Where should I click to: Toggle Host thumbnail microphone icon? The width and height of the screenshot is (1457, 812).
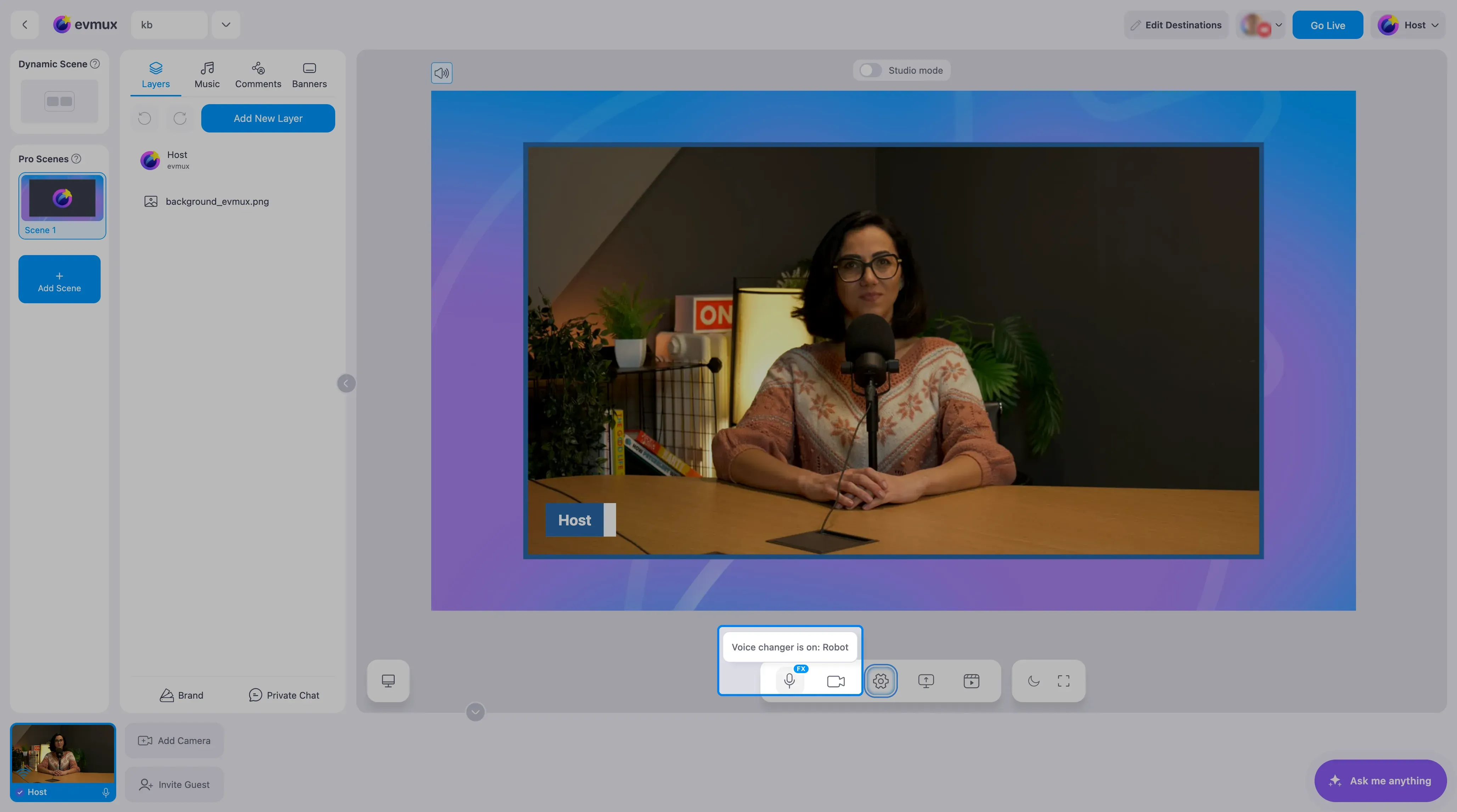tap(106, 792)
